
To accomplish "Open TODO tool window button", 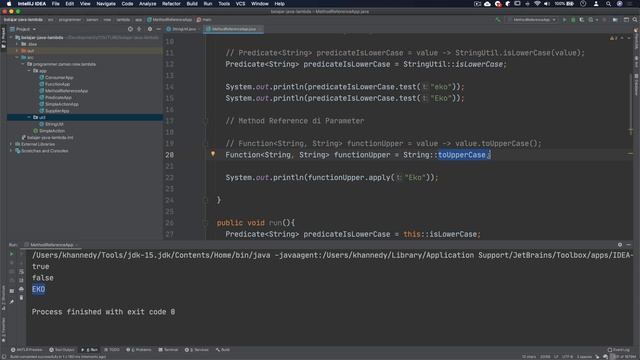I will click(112, 350).
